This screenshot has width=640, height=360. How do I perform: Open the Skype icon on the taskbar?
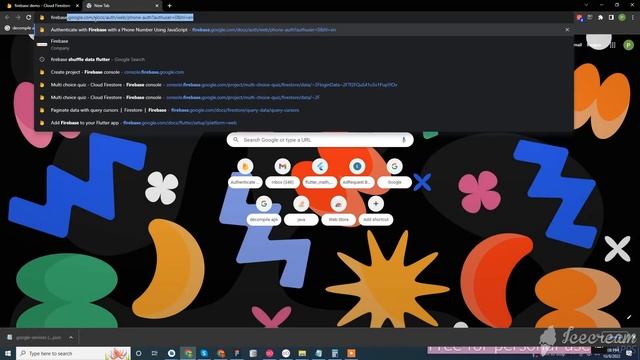[x=204, y=353]
